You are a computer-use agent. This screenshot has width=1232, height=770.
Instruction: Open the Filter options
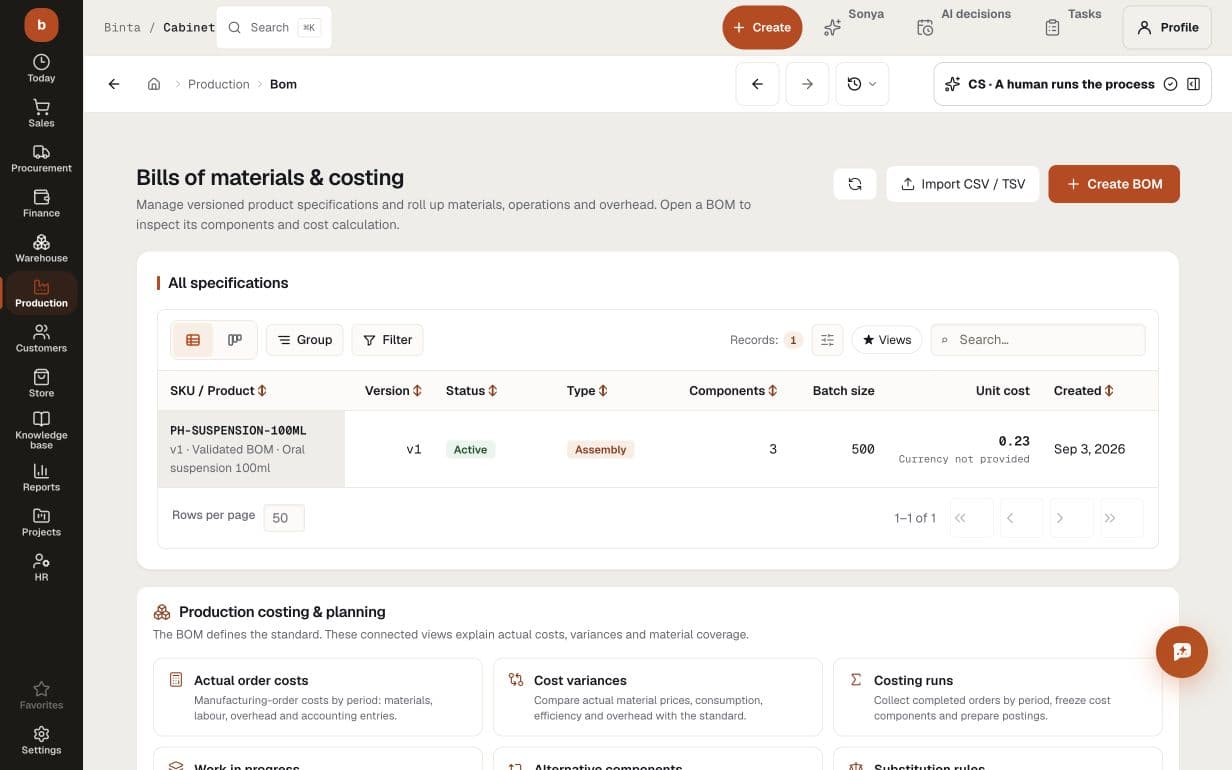387,340
